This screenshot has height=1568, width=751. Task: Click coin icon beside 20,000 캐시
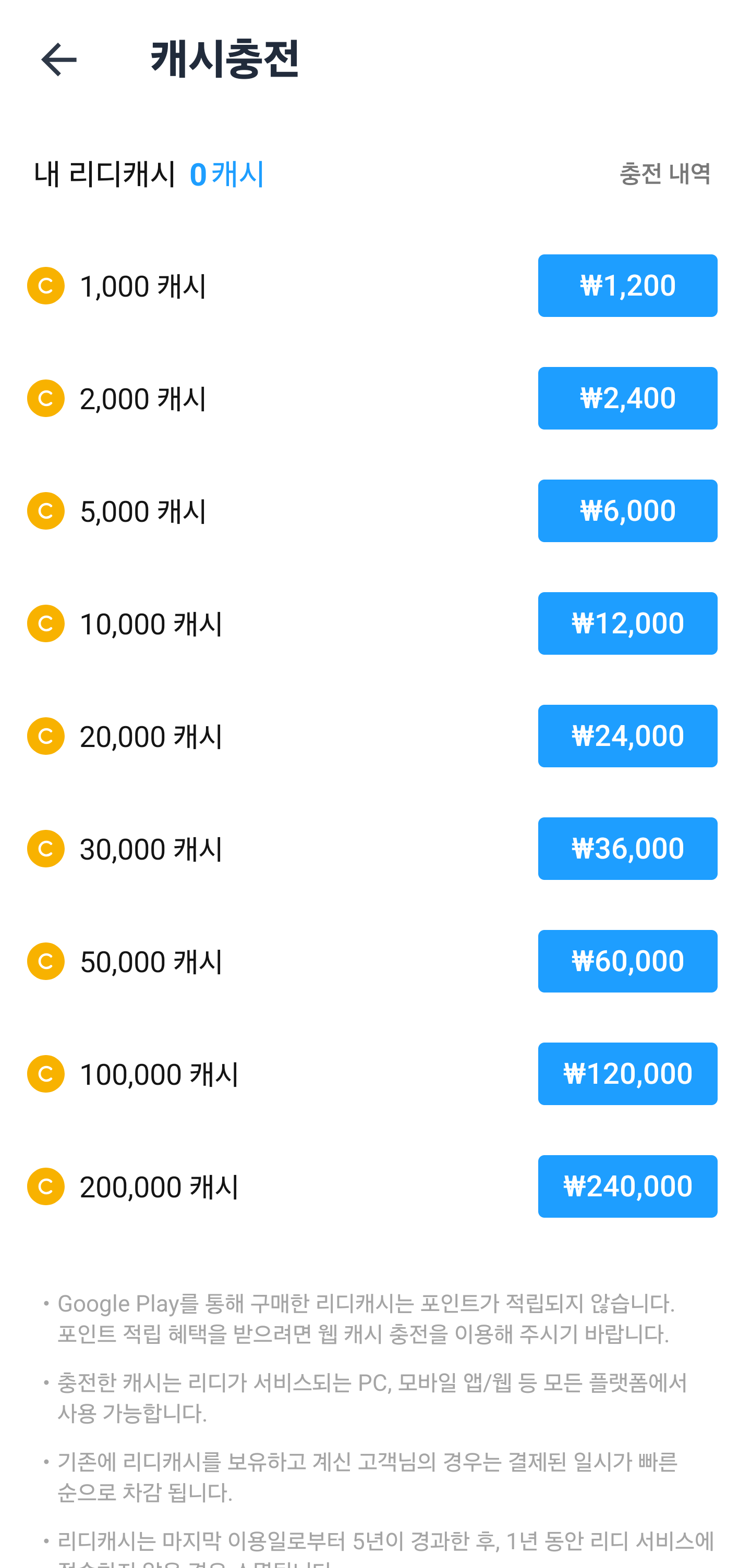point(46,736)
